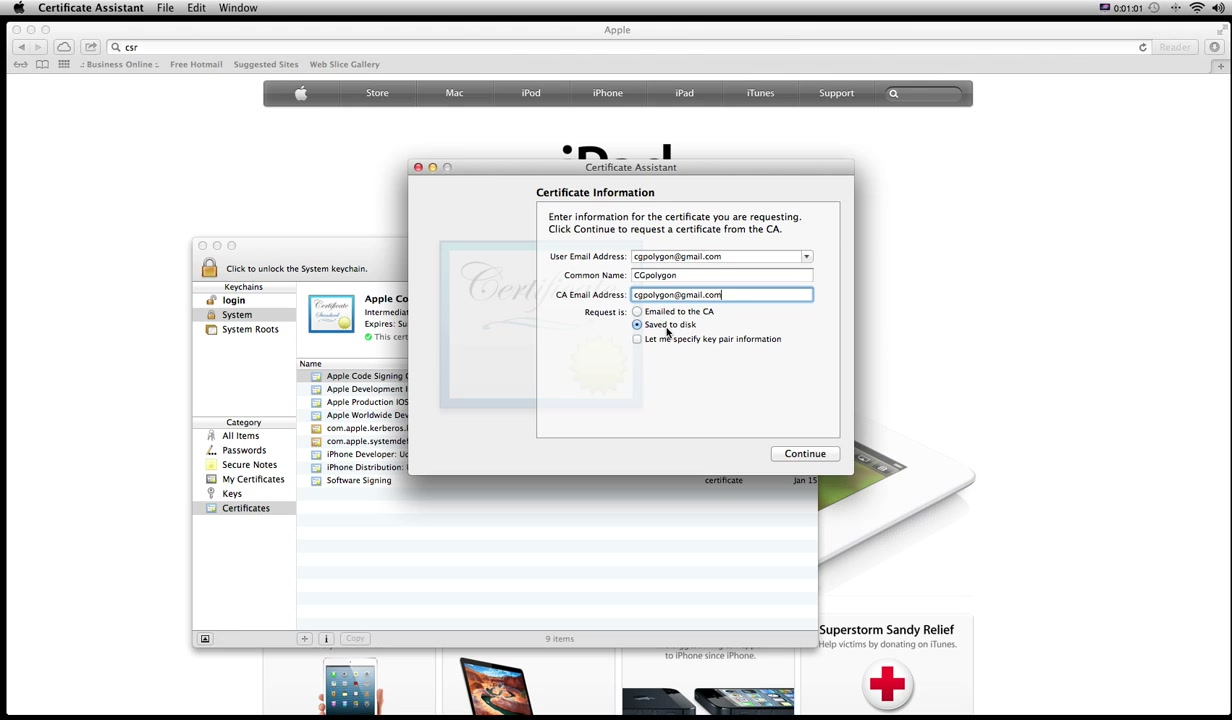Click the Name column header
Image resolution: width=1232 pixels, height=720 pixels.
point(310,364)
